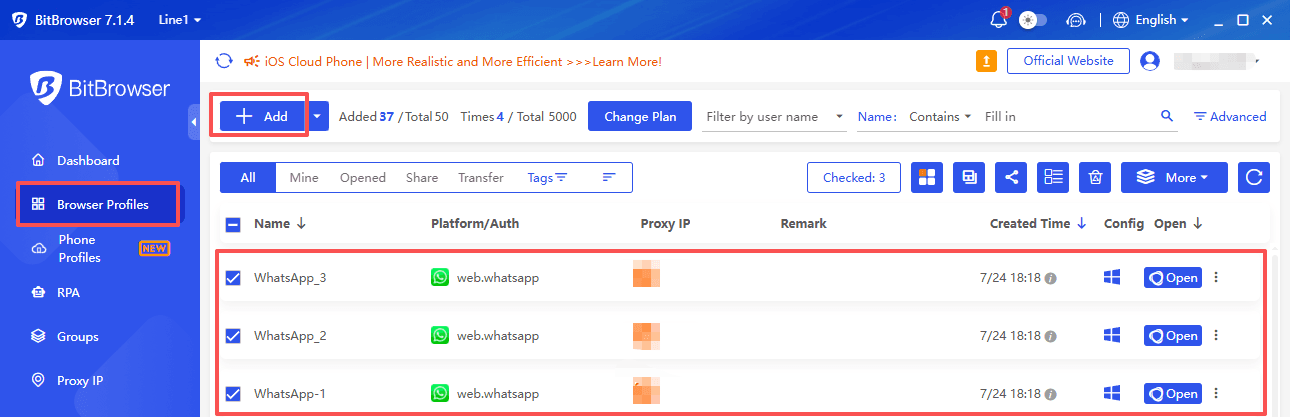Uncheck the WhatsApp_3 checkbox
The image size is (1290, 417).
tap(233, 278)
